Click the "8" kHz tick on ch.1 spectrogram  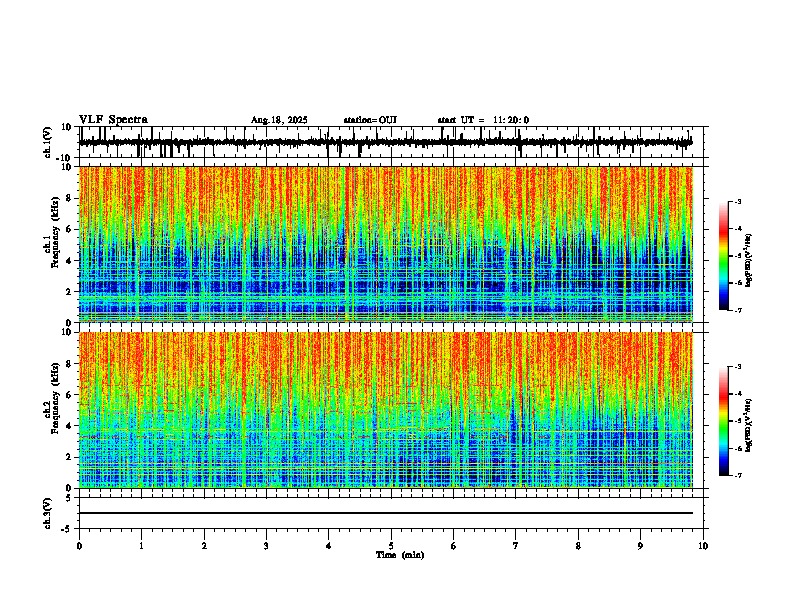pos(70,198)
